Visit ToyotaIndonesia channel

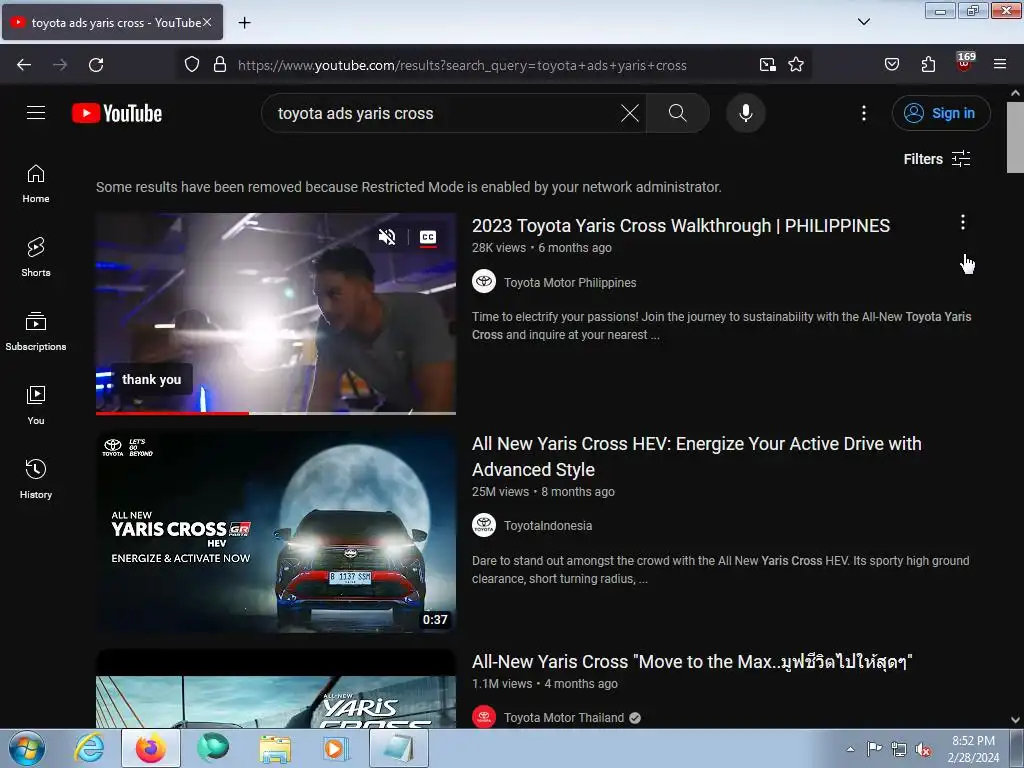click(547, 526)
